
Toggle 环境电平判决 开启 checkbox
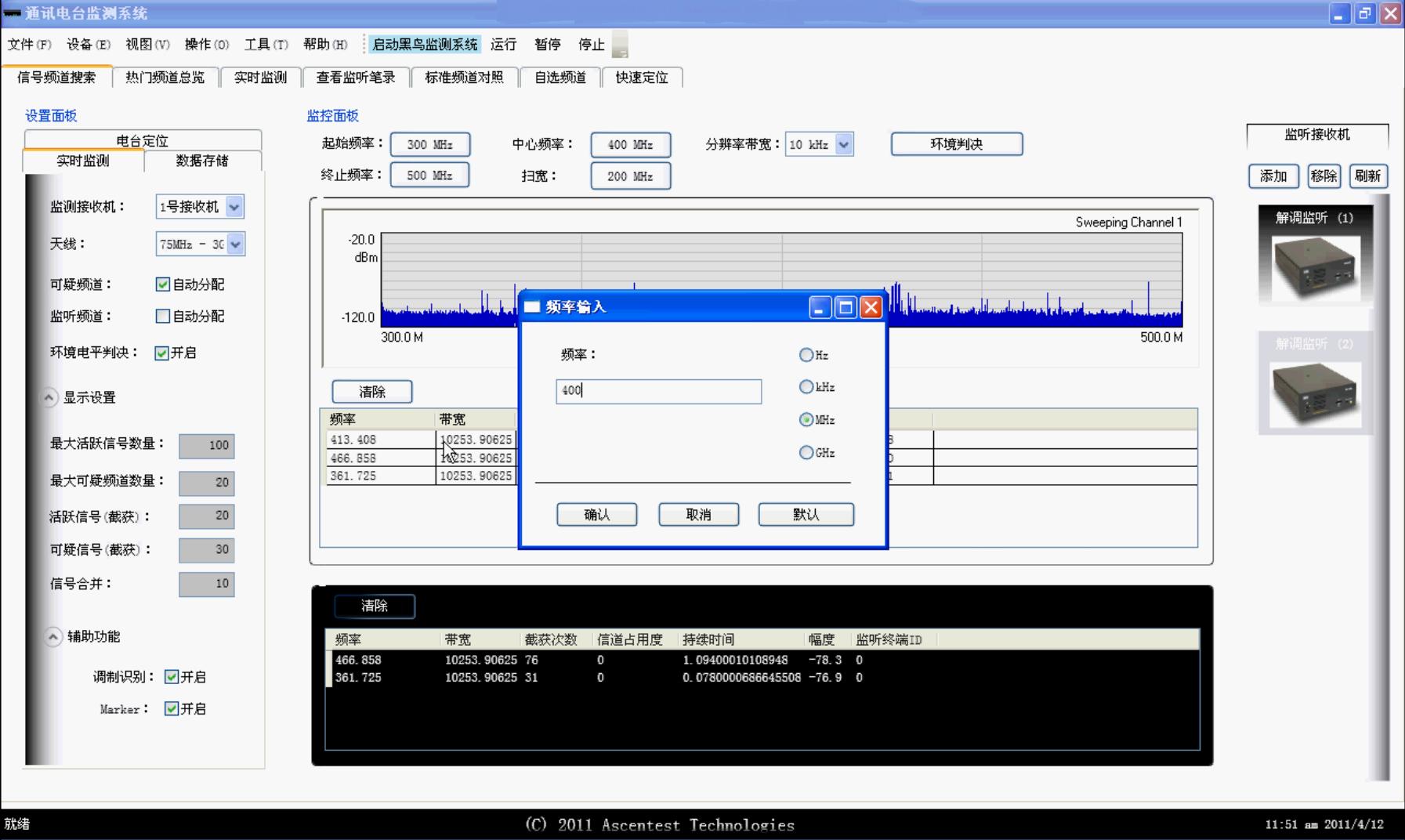[x=162, y=353]
